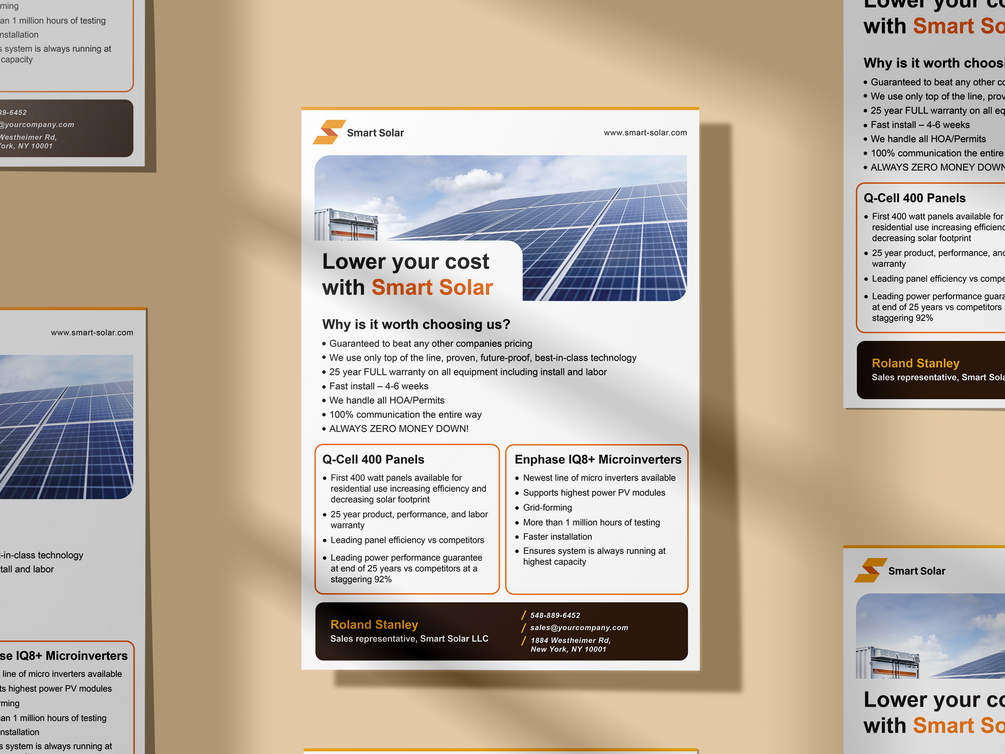Click 'We use only top of the line' bullet, center flyer

(x=483, y=358)
